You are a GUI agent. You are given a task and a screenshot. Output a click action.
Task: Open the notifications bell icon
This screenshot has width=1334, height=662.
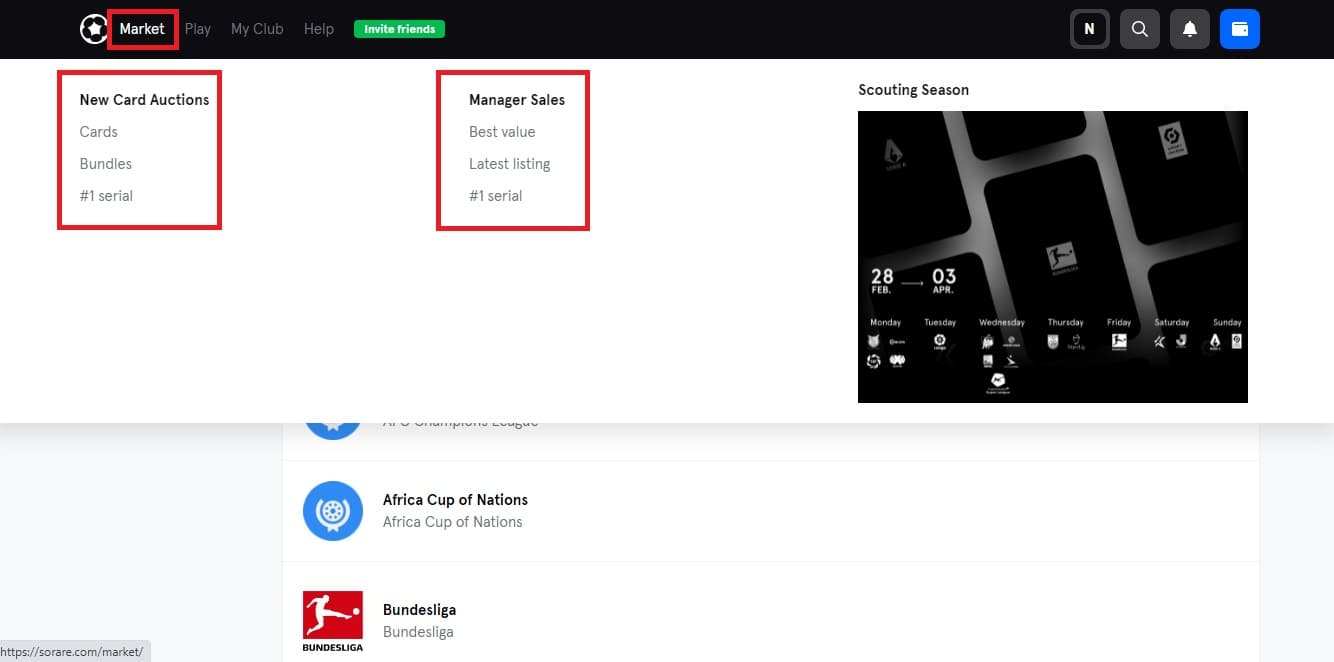click(1189, 29)
